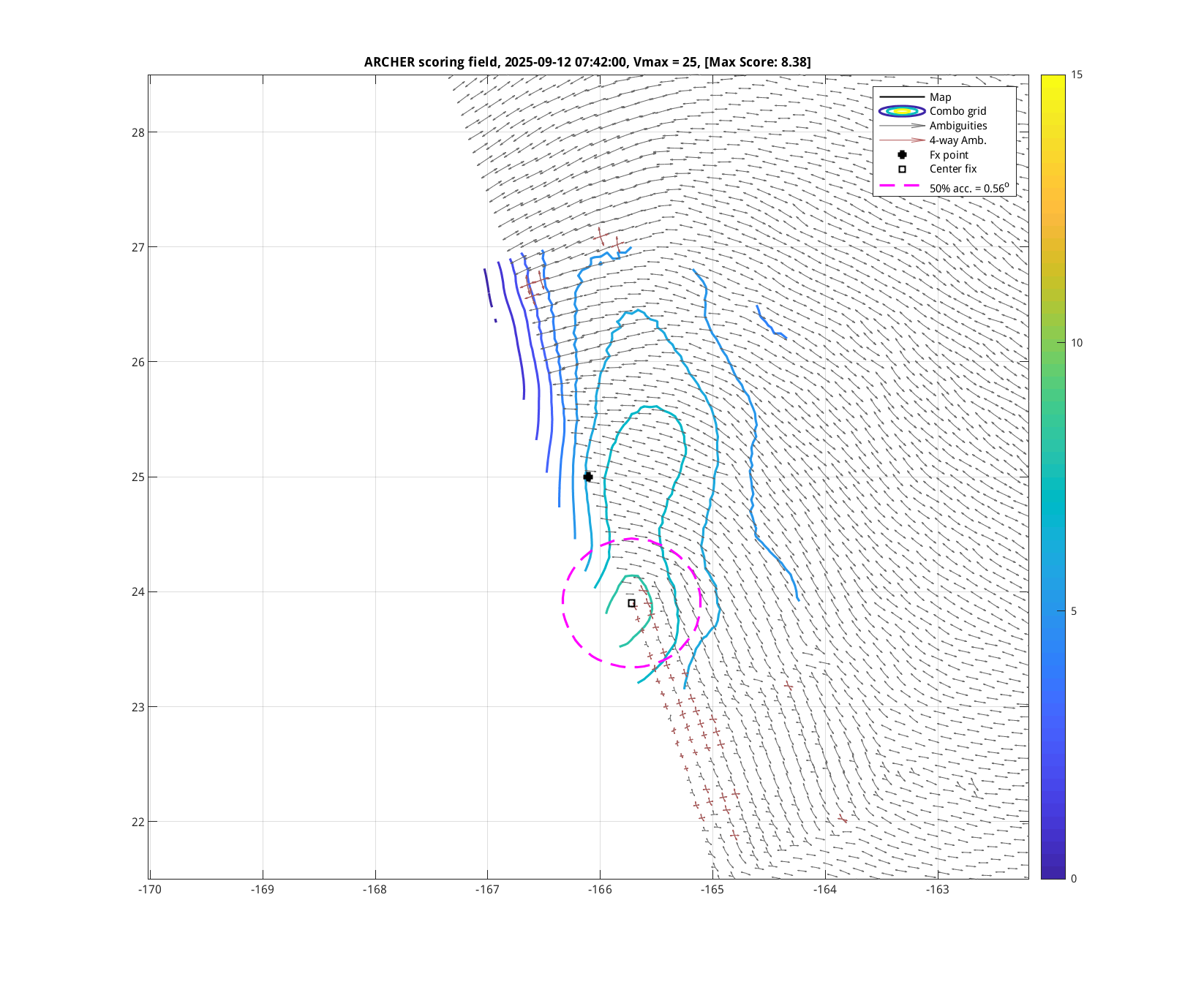This screenshot has height=987, width=1204.
Task: Click the gray Ambiguities arrow in legend
Action: [902, 126]
